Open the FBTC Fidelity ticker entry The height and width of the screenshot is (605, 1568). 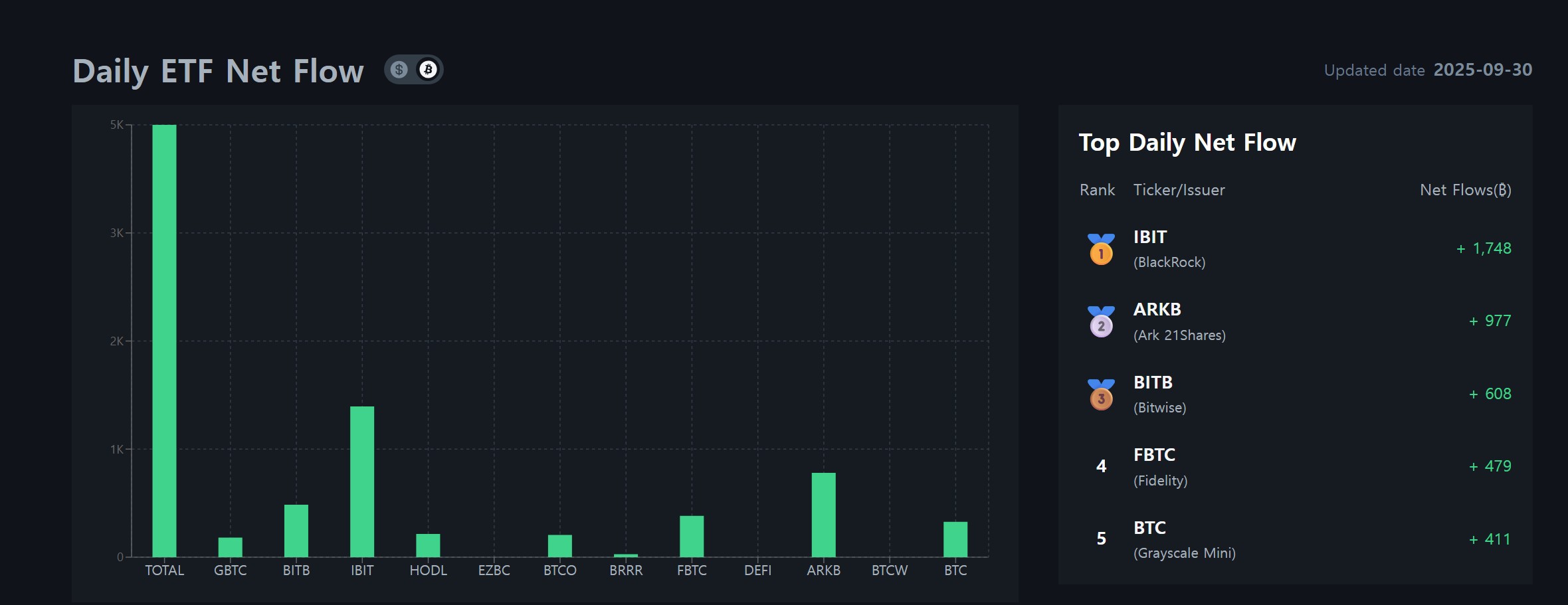[1160, 467]
